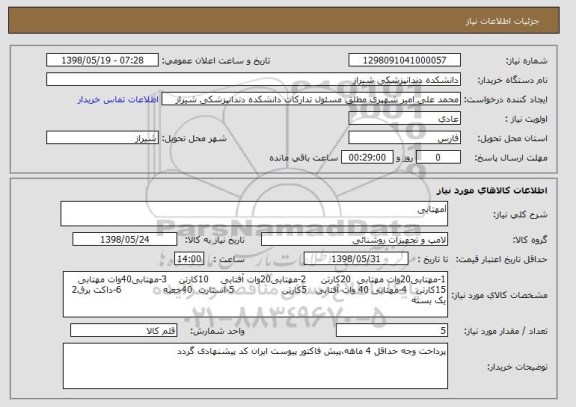
Task: Click the goods group field لامپ و تجهیزات روشنائی
Action: (354, 239)
